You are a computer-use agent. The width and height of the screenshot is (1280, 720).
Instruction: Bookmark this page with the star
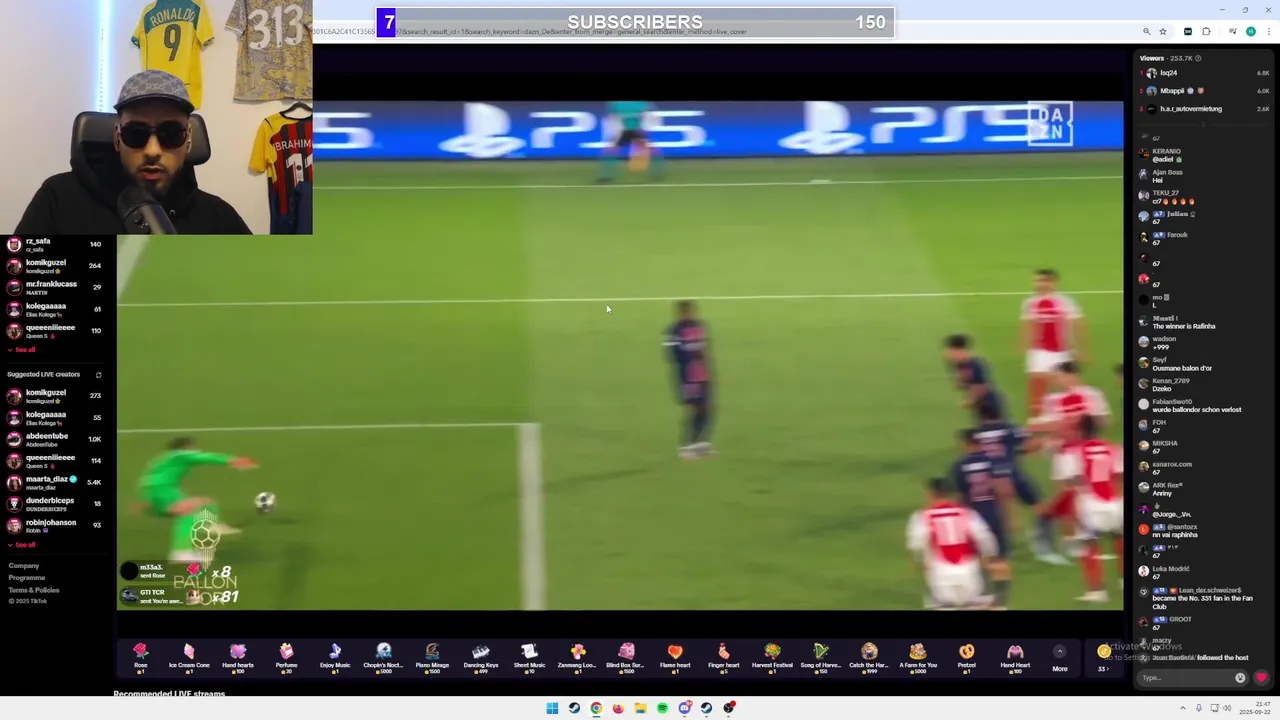pos(1163,32)
